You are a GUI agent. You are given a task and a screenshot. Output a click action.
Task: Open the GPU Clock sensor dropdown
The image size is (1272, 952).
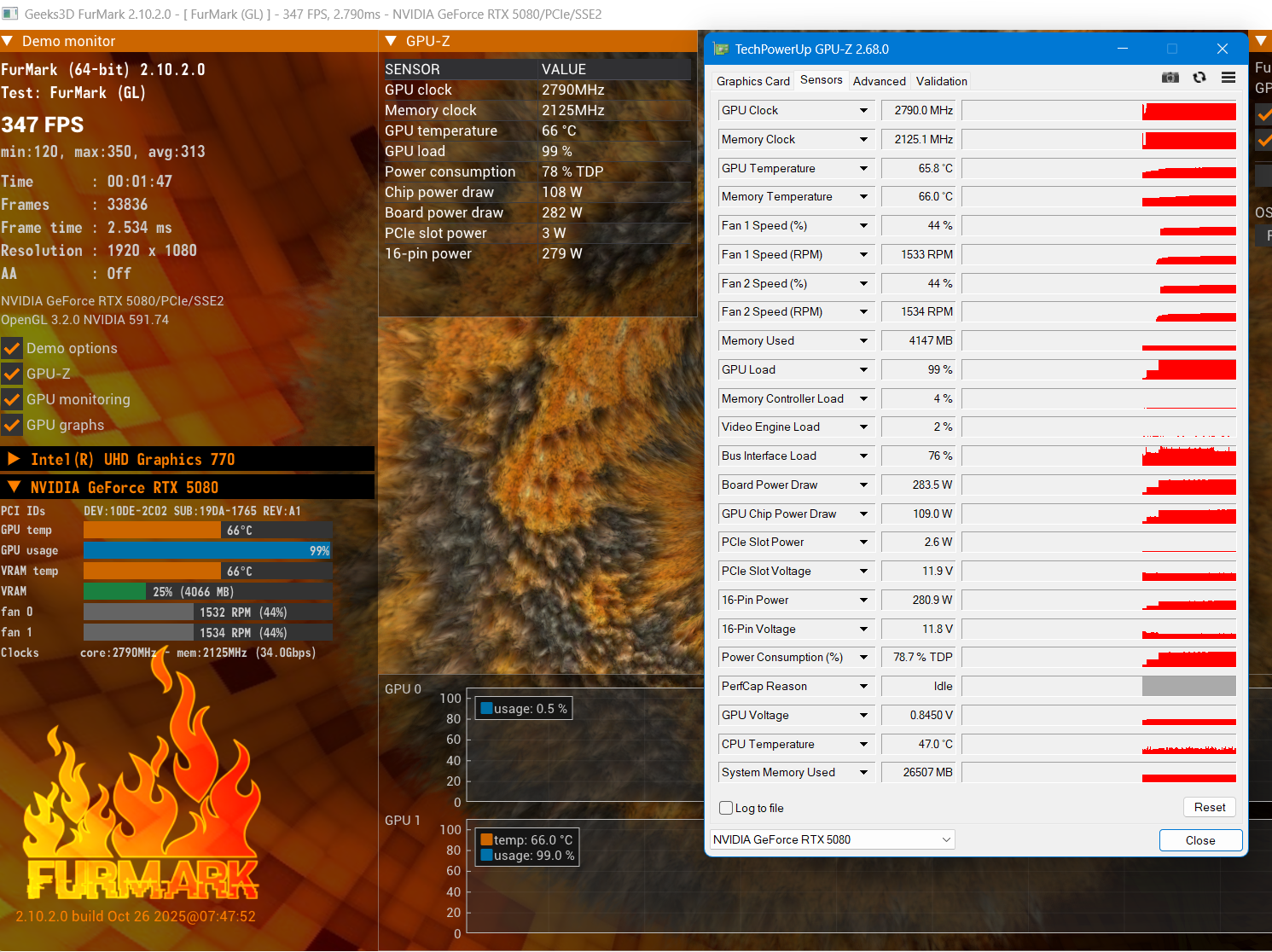click(863, 111)
